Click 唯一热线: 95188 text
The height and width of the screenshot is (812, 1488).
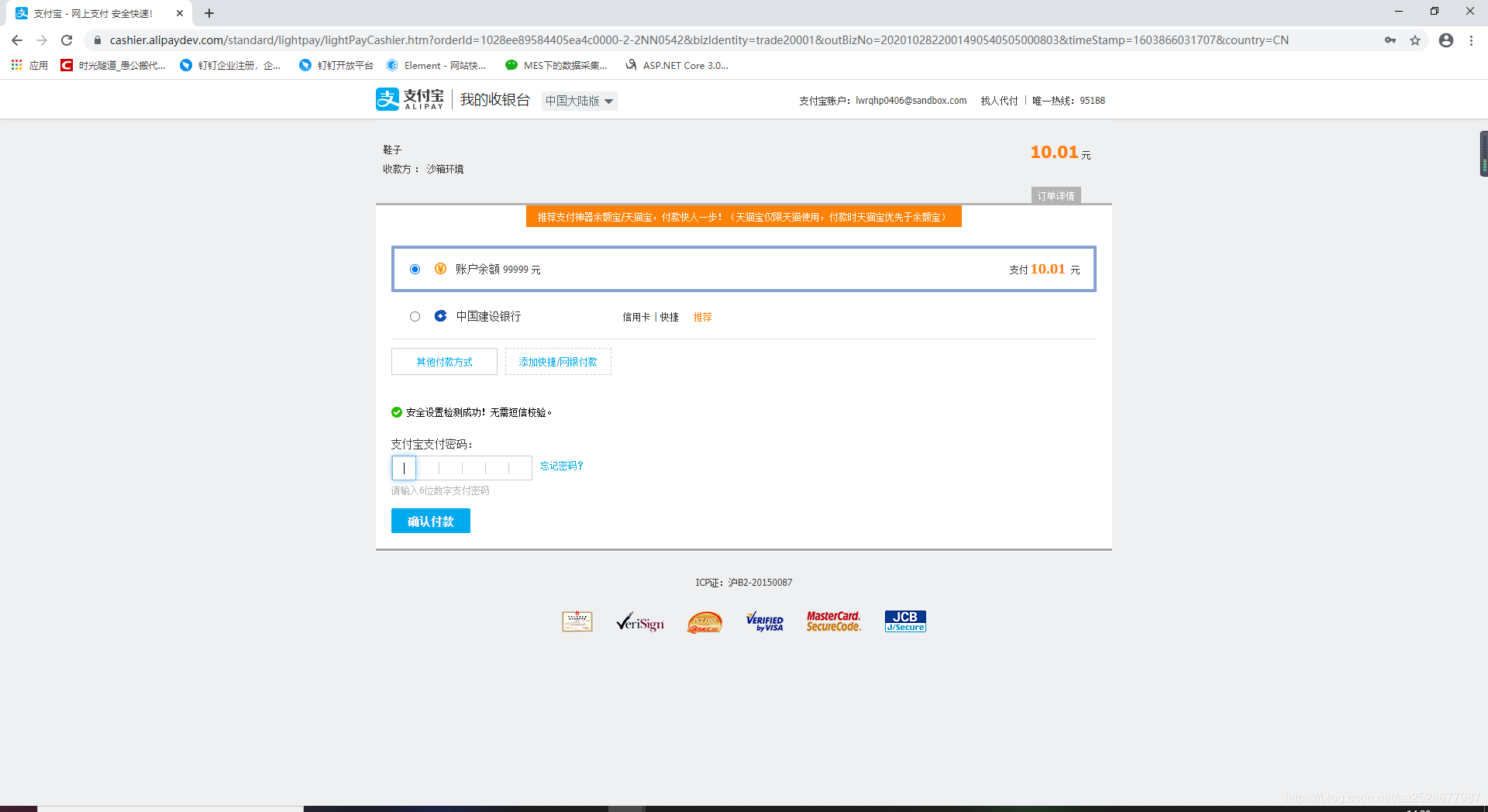pyautogui.click(x=1069, y=101)
